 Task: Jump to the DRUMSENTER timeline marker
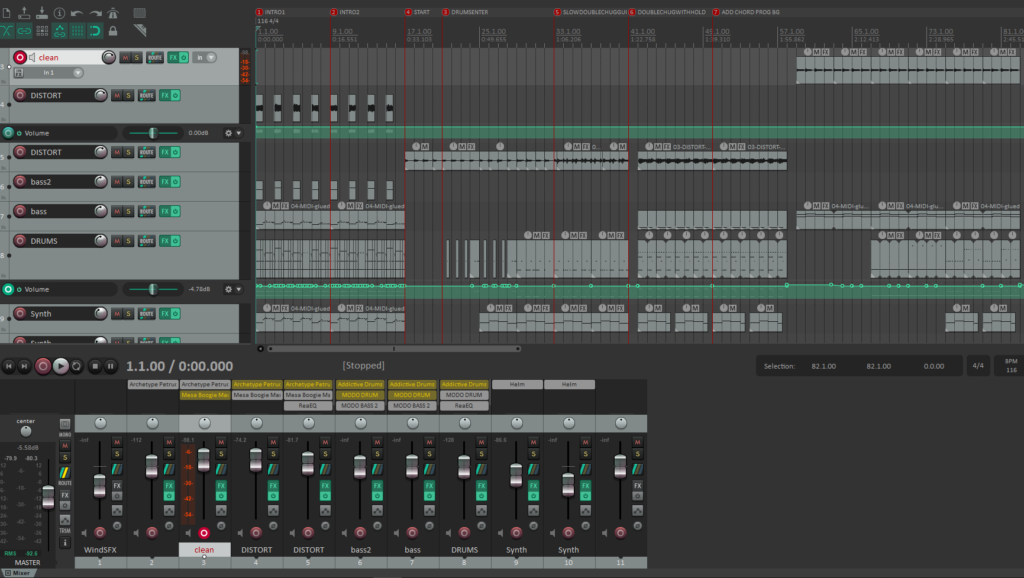point(447,12)
